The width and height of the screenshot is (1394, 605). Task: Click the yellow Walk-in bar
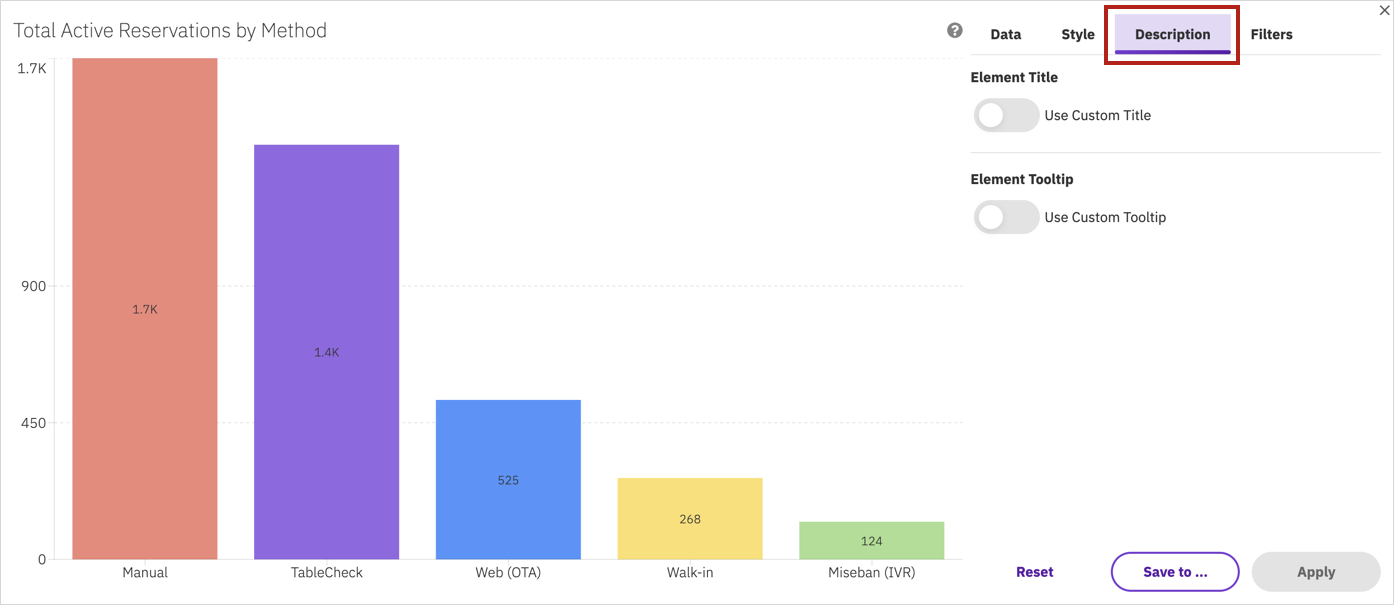[x=690, y=519]
